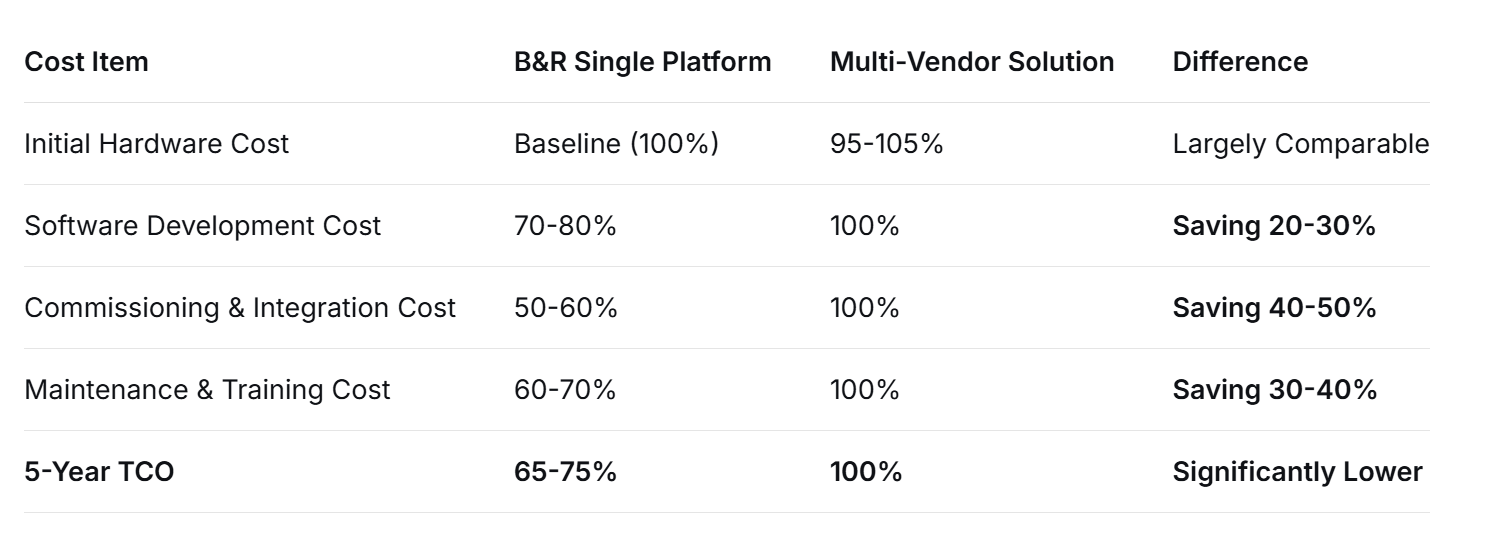This screenshot has height=538, width=1512.
Task: Click the Software Development Cost label
Action: (202, 226)
